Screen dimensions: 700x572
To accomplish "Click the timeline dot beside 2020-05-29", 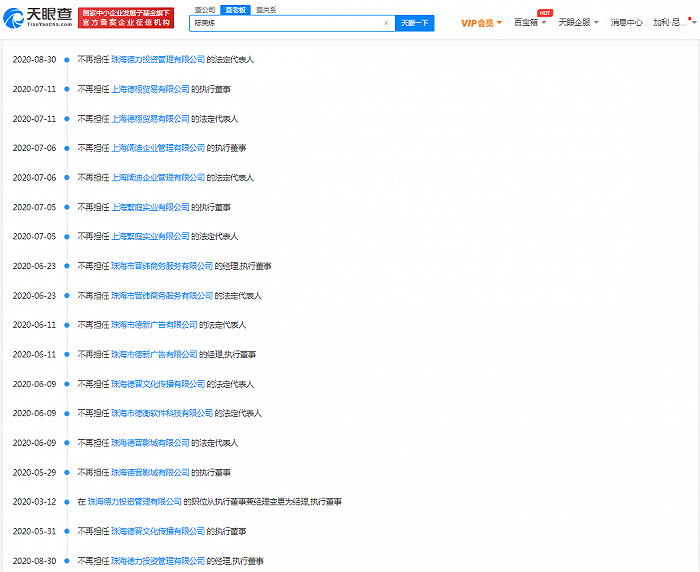I will (67, 472).
